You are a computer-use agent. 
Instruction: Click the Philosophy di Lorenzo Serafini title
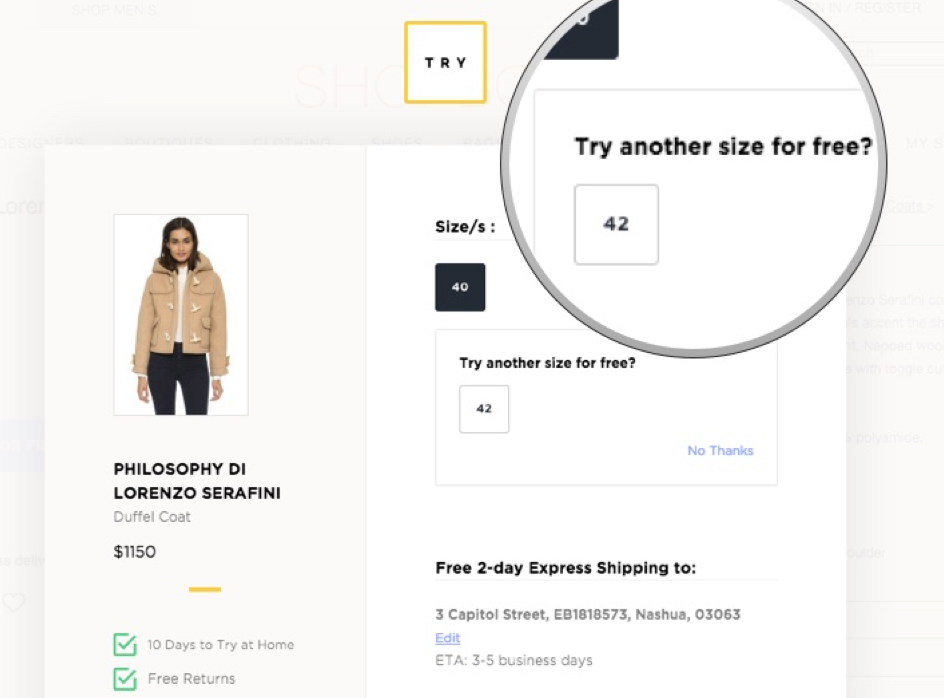pos(197,481)
